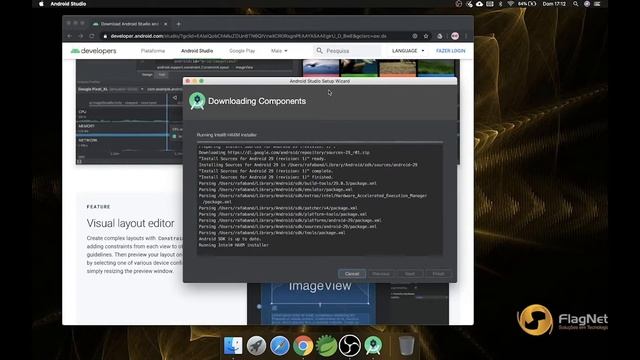Click Chrome's back arrow
640x360 pixels.
(70, 36)
